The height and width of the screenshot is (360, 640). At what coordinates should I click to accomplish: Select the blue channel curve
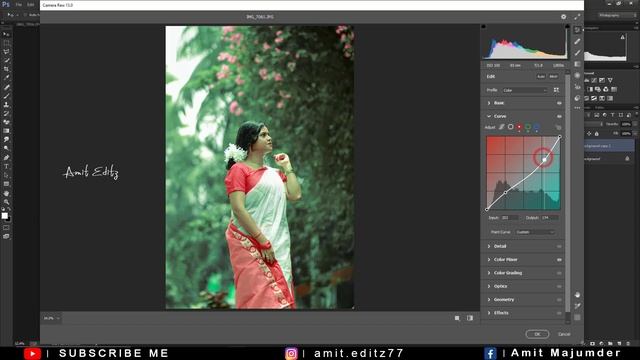tap(537, 127)
